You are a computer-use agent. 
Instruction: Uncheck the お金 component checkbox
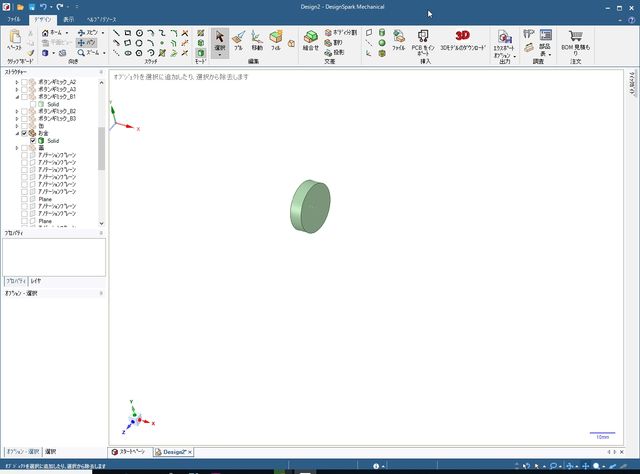point(24,133)
